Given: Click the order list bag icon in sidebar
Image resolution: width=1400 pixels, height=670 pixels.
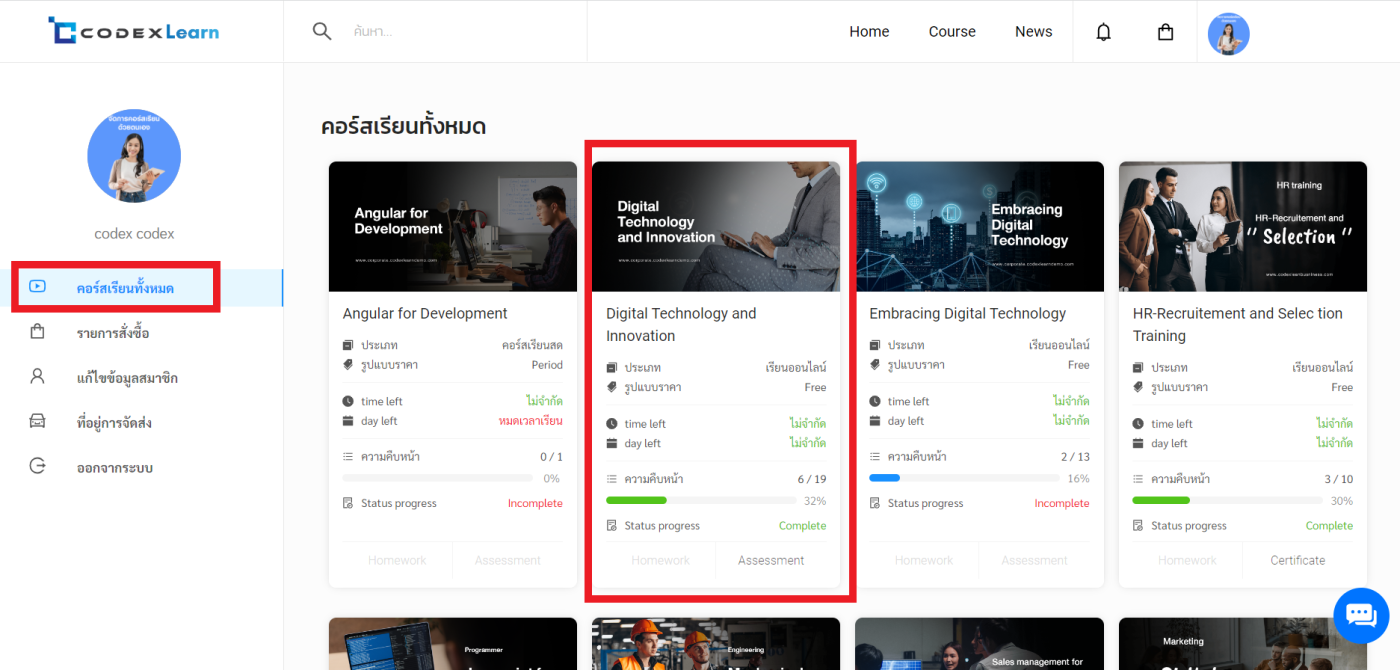Looking at the screenshot, I should [x=38, y=332].
